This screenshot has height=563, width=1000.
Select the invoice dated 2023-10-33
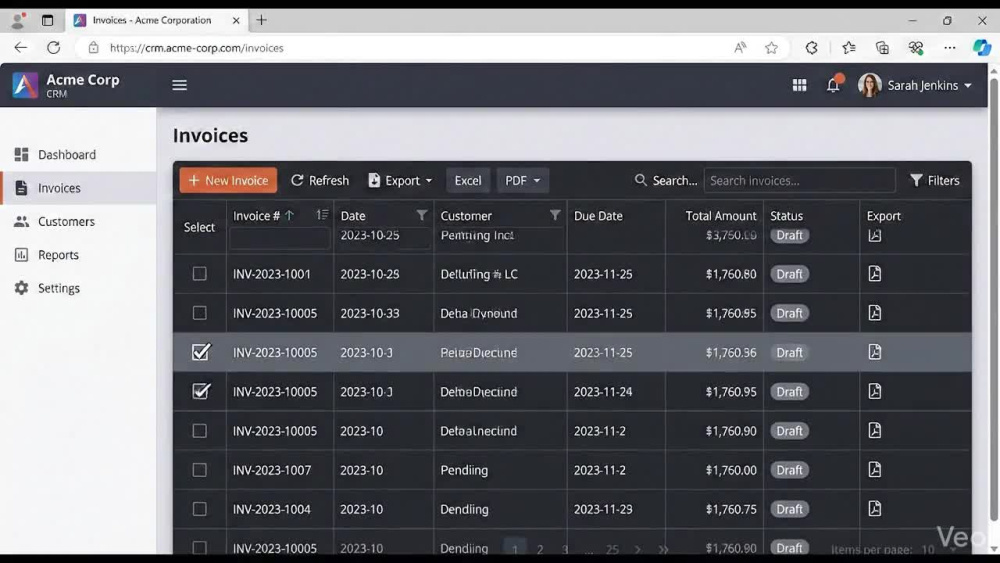(200, 313)
